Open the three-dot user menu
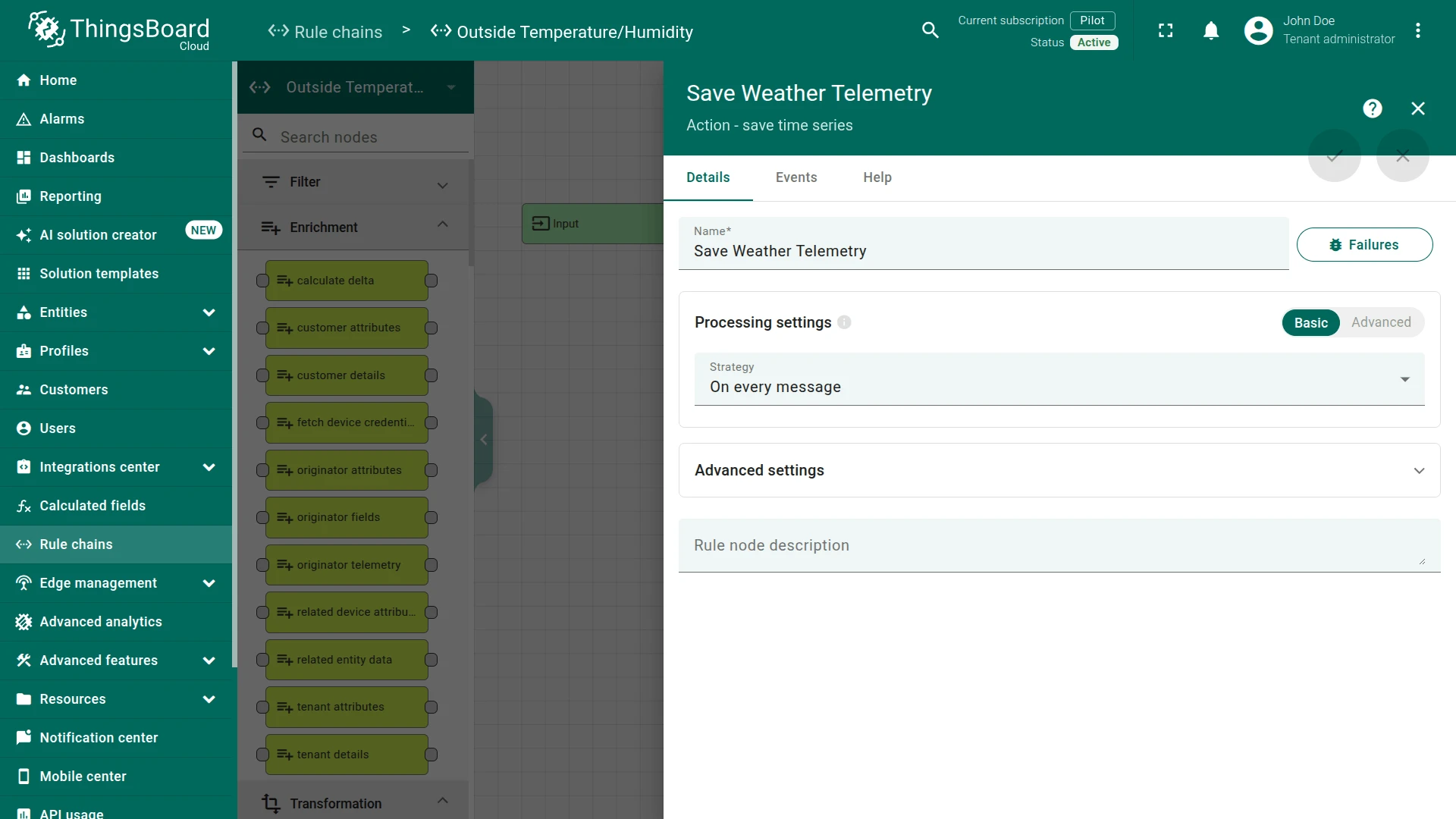The height and width of the screenshot is (819, 1456). (1417, 30)
